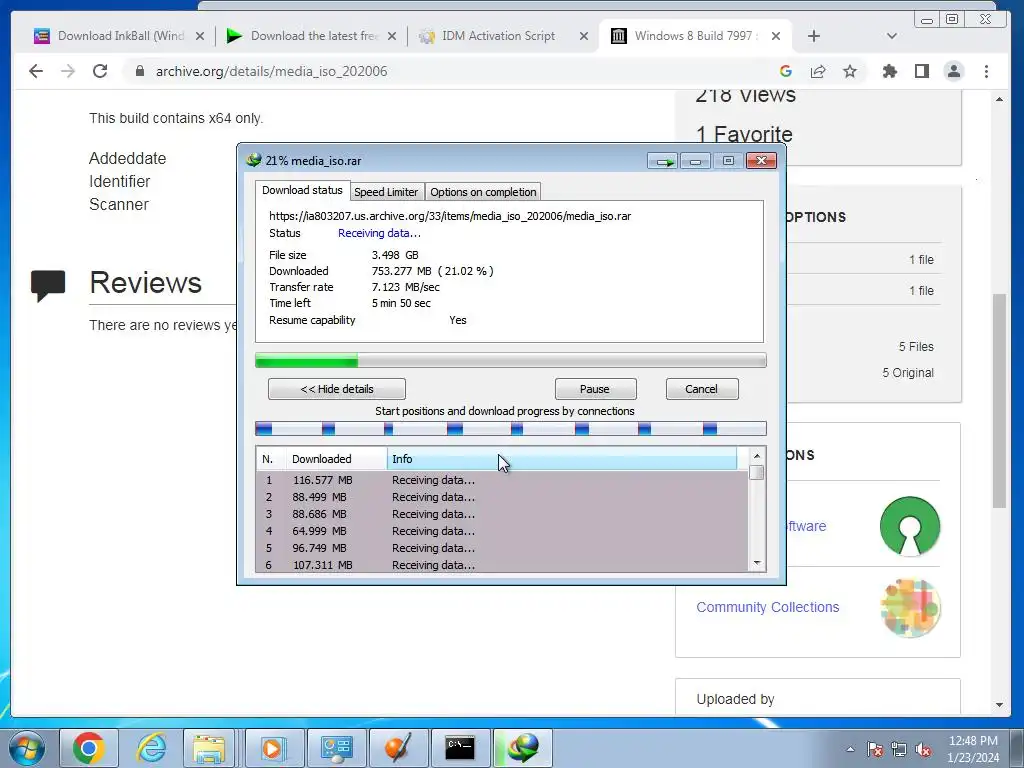Open the Speed Limiter tab
Viewport: 1024px width, 768px height.
(x=386, y=192)
